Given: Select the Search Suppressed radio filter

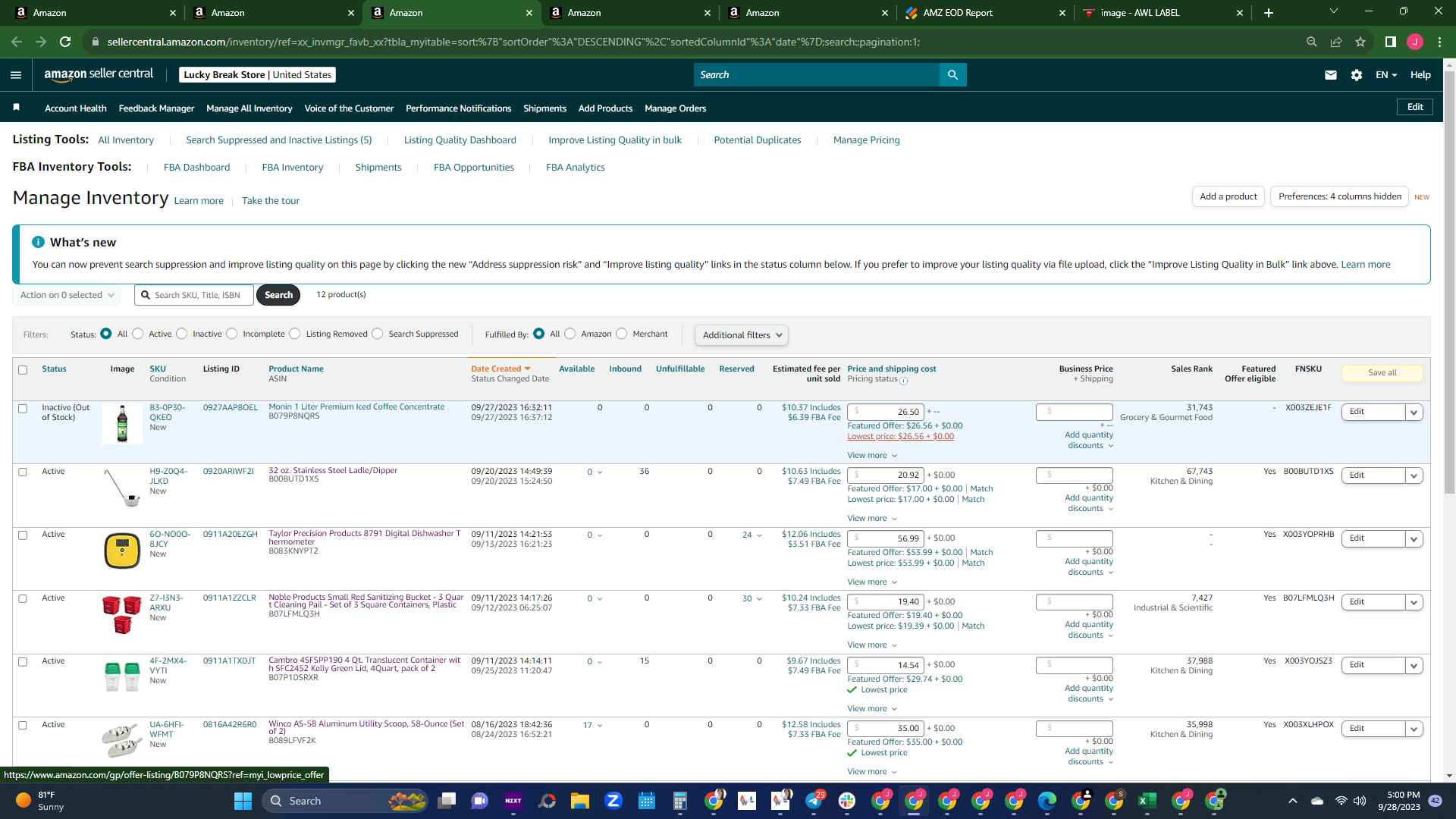Looking at the screenshot, I should click(378, 334).
